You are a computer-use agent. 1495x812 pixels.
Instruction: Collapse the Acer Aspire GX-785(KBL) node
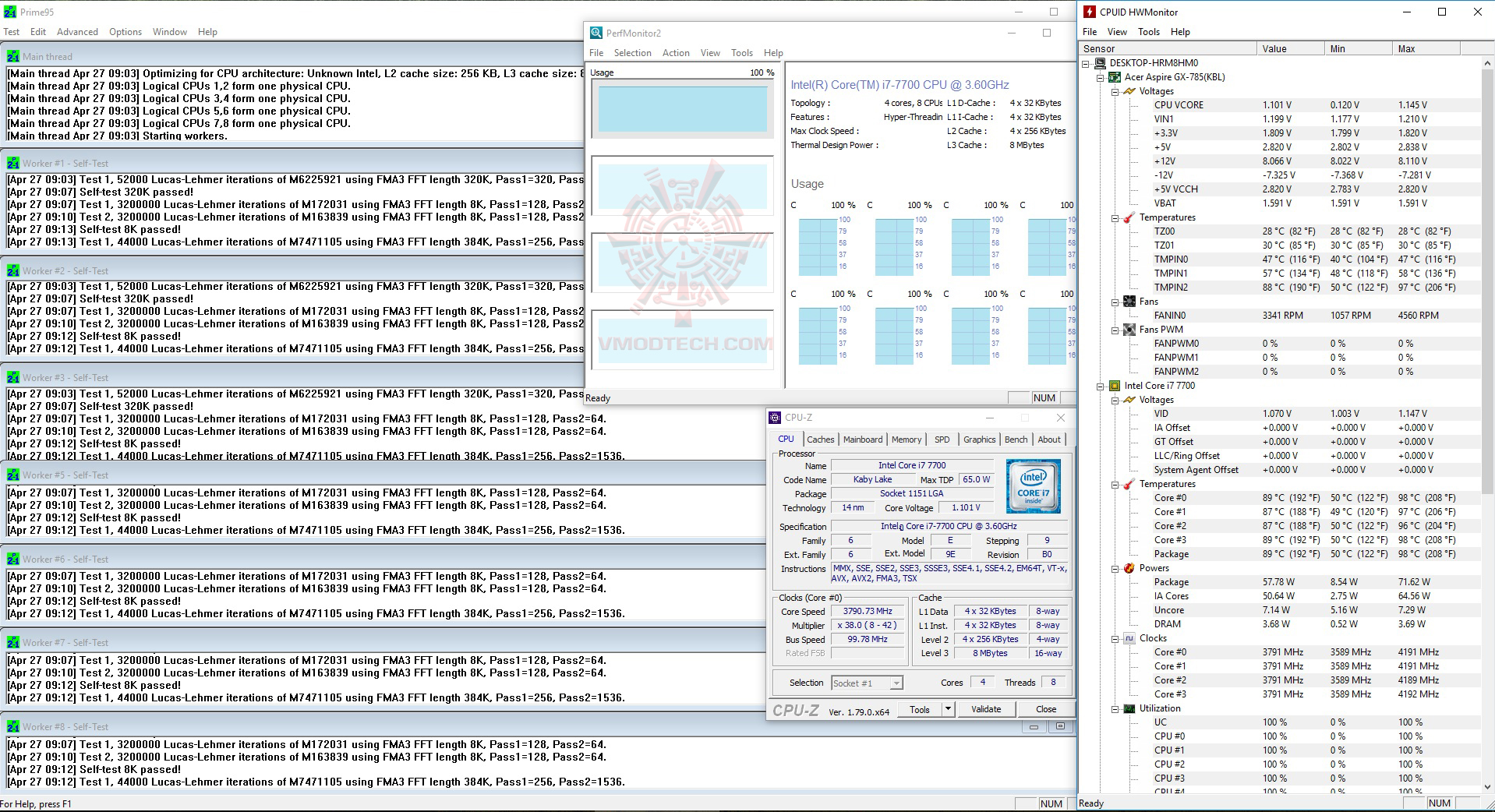(1101, 78)
